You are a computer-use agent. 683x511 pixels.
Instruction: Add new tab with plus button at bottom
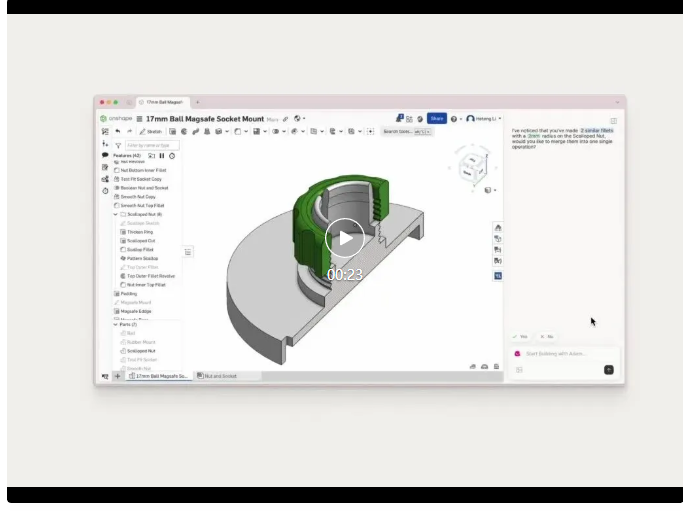tap(117, 376)
